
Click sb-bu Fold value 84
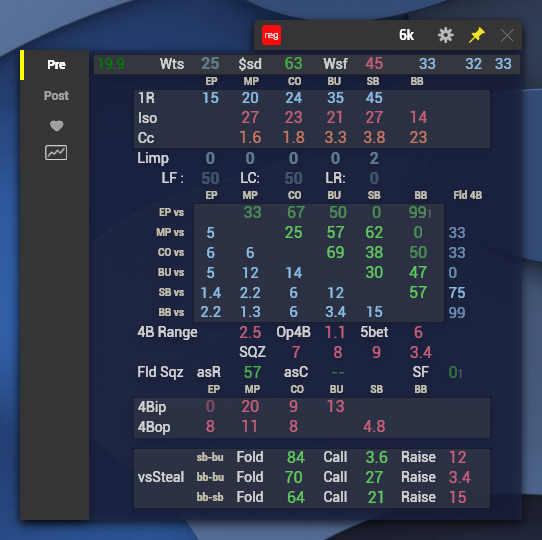click(296, 457)
